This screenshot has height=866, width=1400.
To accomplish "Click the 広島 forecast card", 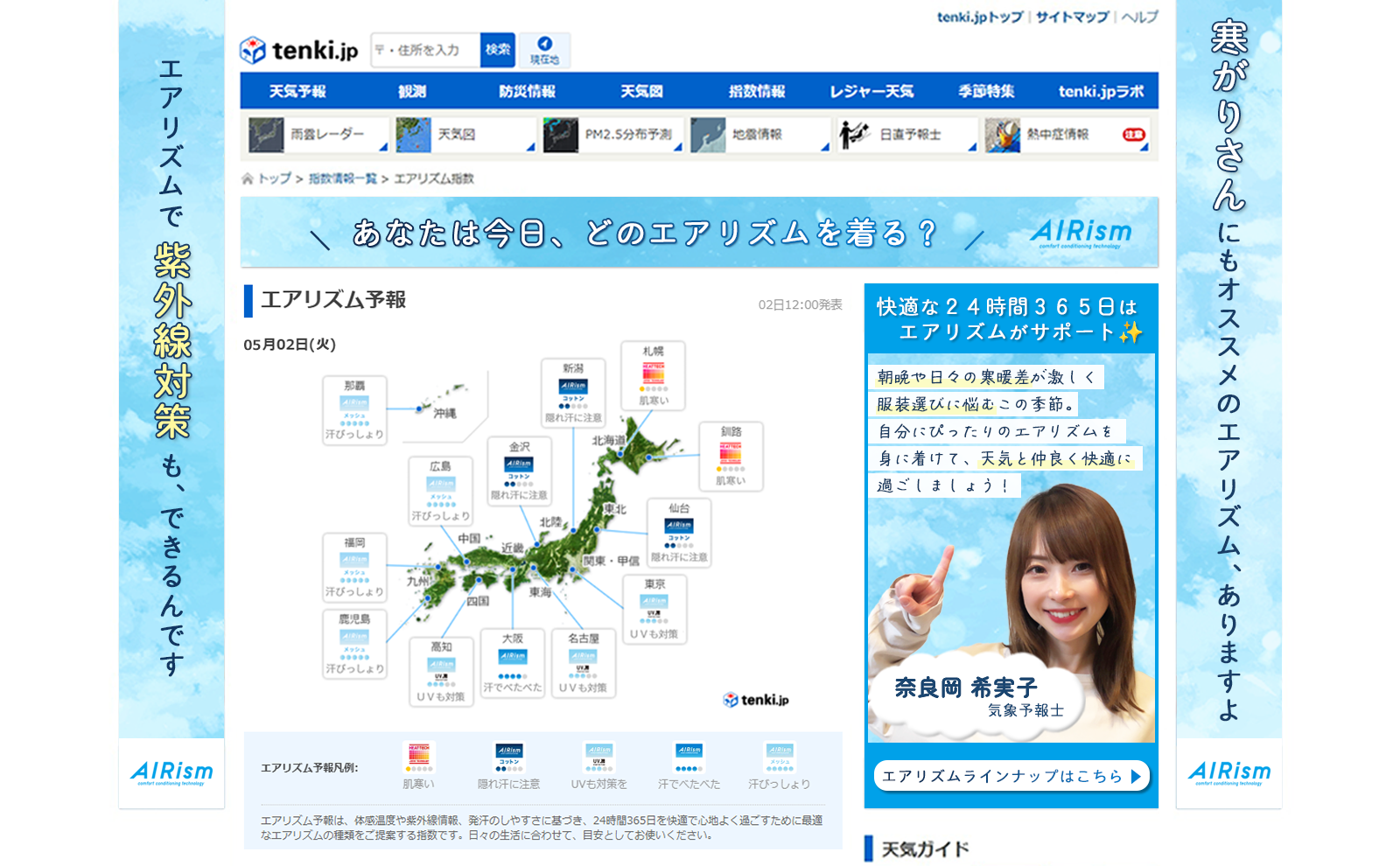I will (440, 491).
